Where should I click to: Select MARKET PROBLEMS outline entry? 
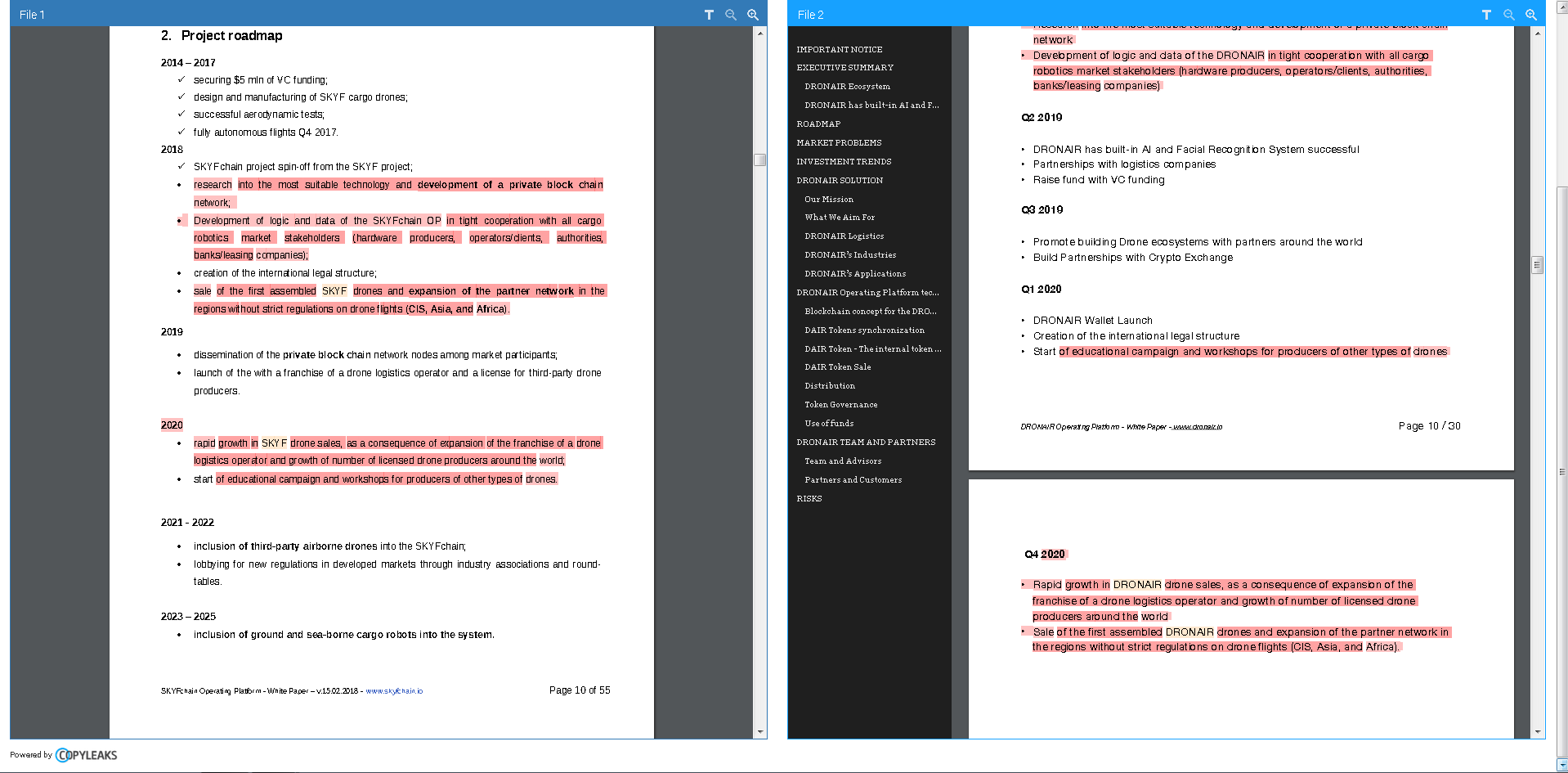tap(839, 142)
